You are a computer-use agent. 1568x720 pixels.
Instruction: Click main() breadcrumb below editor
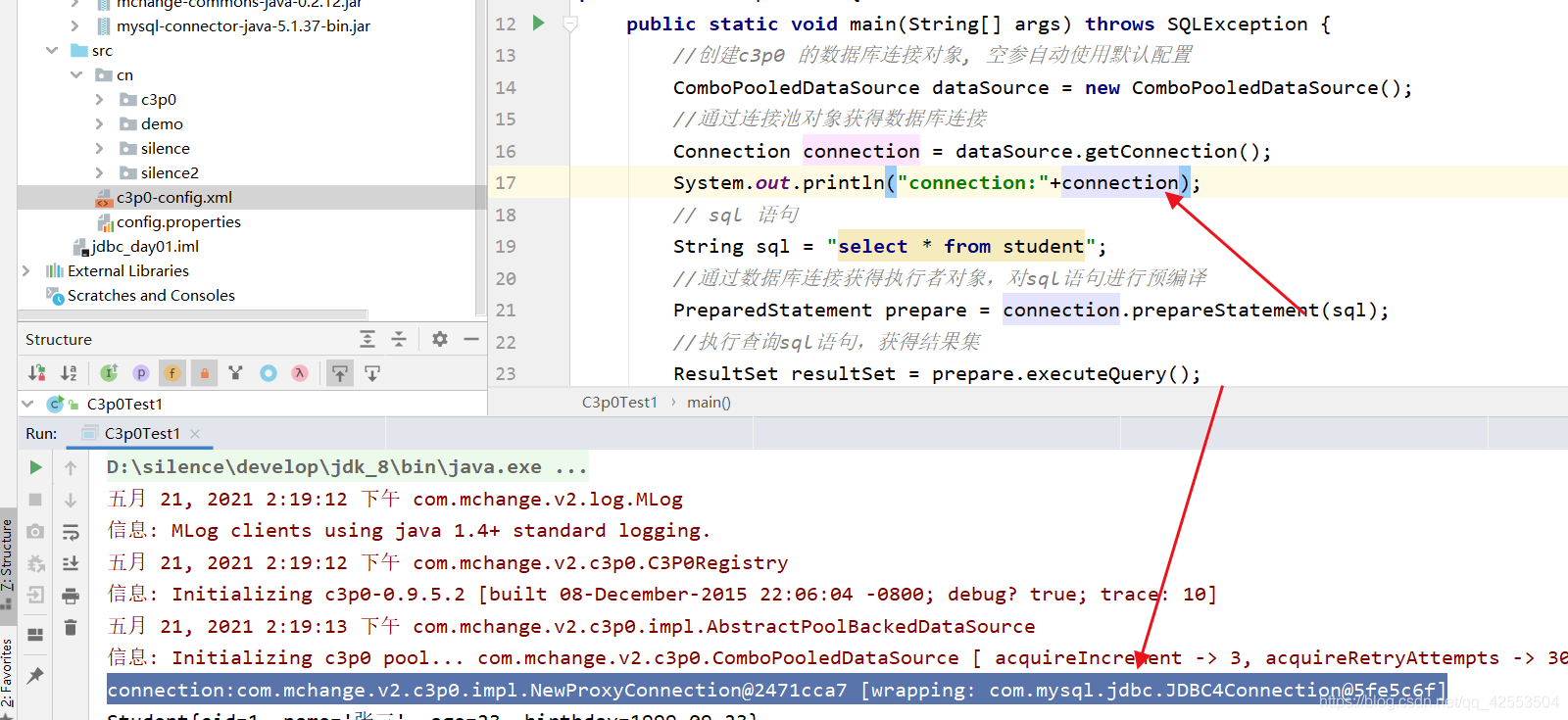[x=709, y=402]
